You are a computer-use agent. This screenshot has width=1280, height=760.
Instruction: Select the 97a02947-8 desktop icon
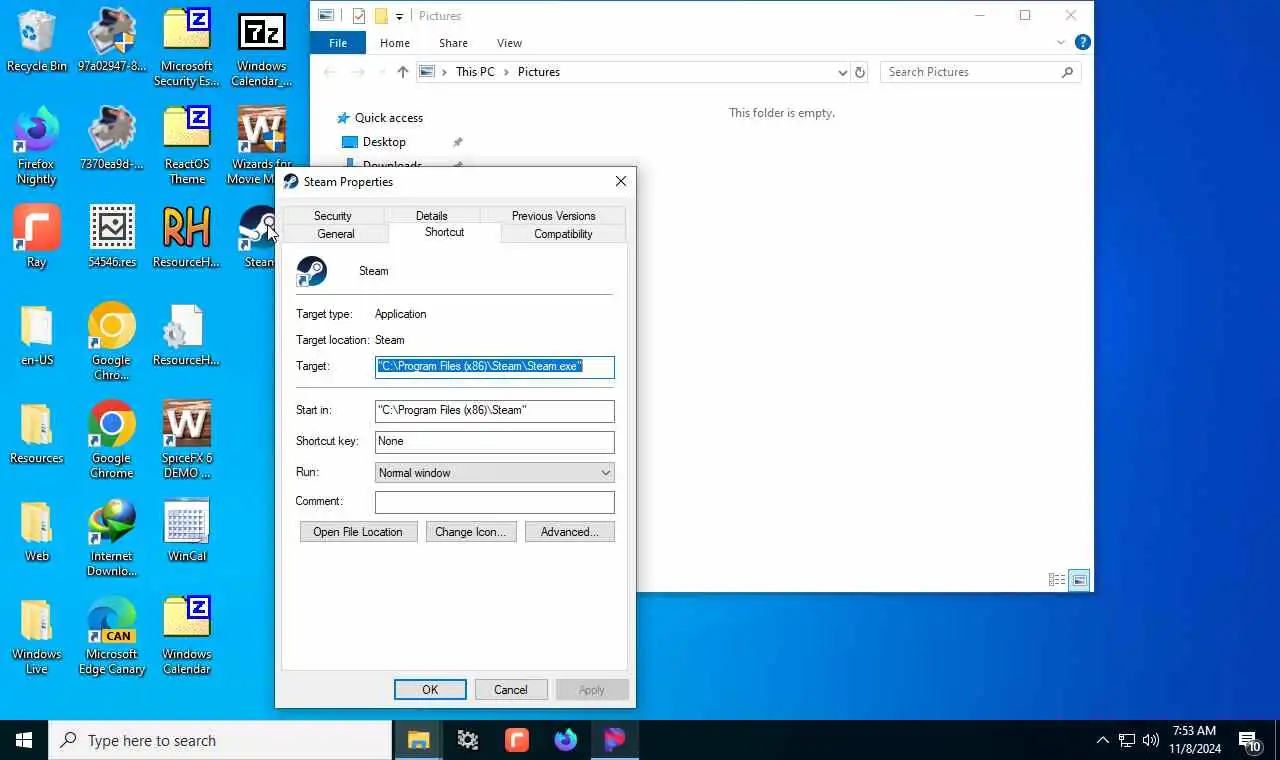pyautogui.click(x=112, y=40)
